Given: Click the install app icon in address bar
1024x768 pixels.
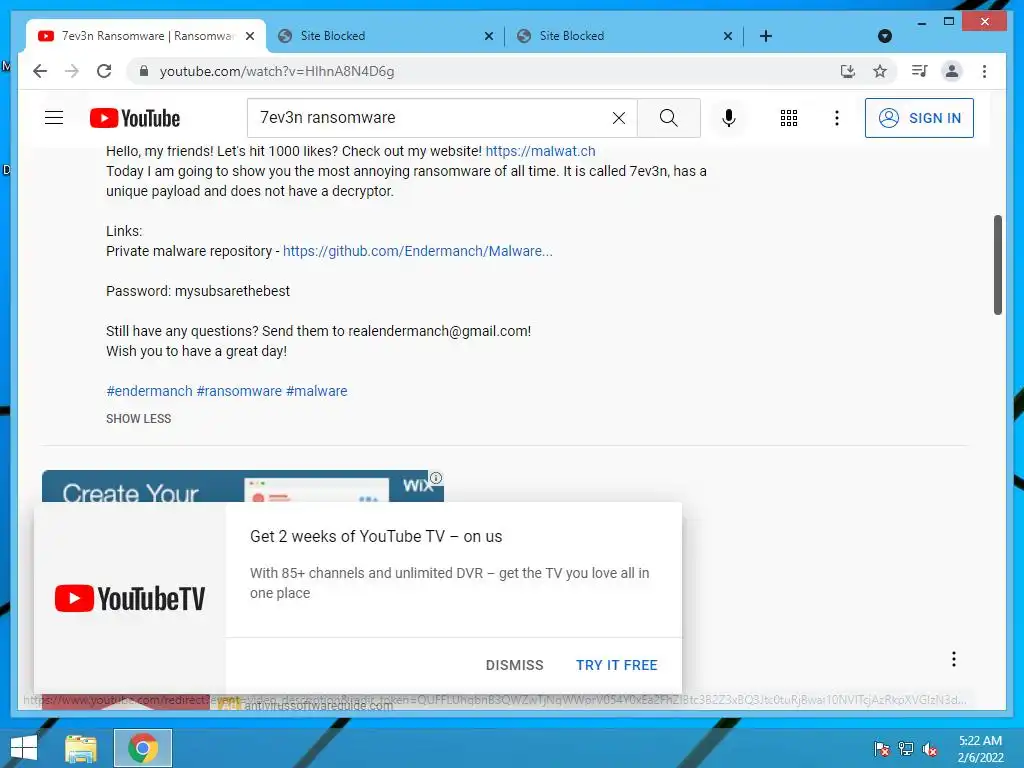Looking at the screenshot, I should coord(848,71).
